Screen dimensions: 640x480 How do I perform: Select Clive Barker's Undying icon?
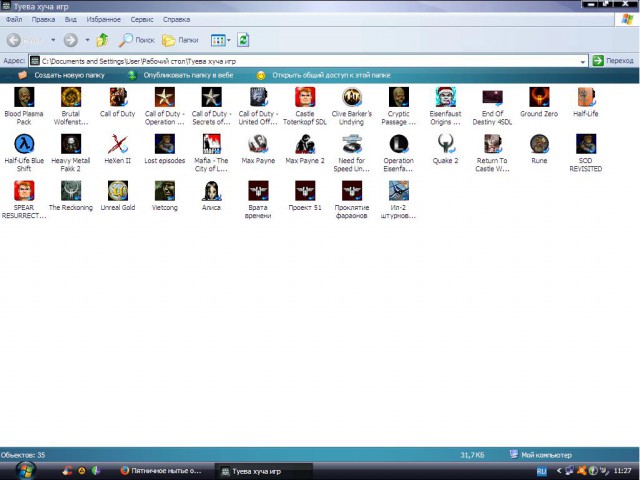(x=352, y=97)
